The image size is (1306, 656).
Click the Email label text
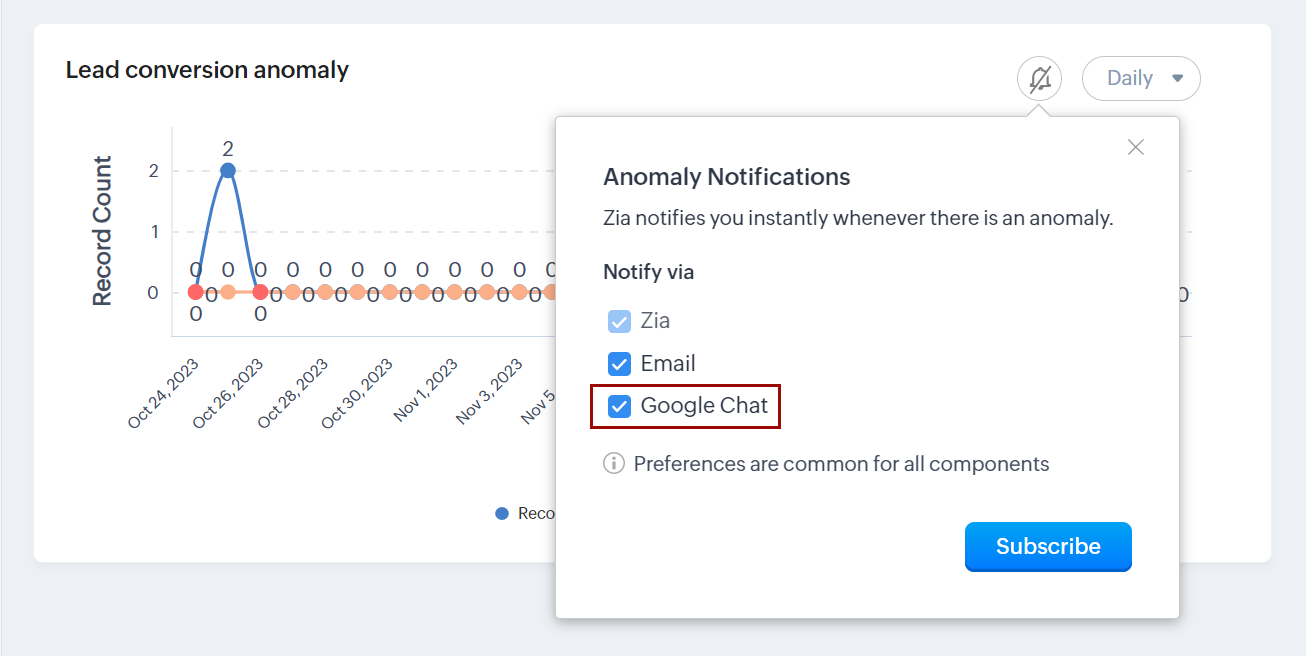668,364
